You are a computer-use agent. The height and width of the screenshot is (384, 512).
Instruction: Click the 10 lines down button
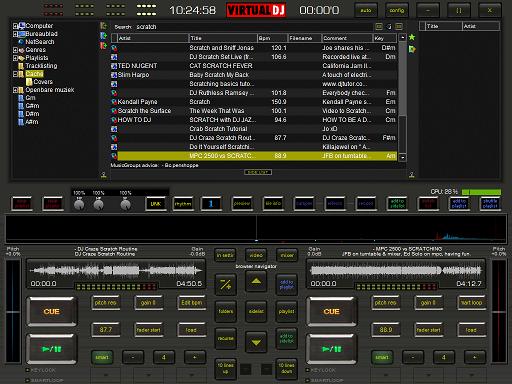(x=286, y=368)
